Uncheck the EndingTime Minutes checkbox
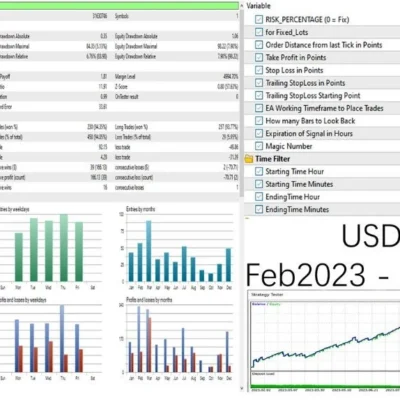The height and width of the screenshot is (400, 400). [259, 209]
